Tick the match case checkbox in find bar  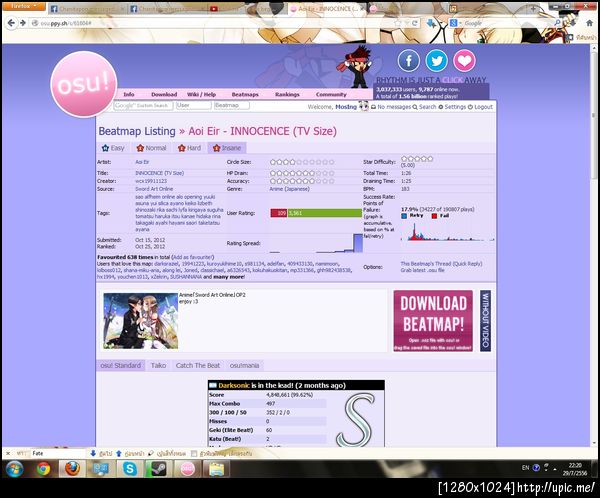[194, 454]
